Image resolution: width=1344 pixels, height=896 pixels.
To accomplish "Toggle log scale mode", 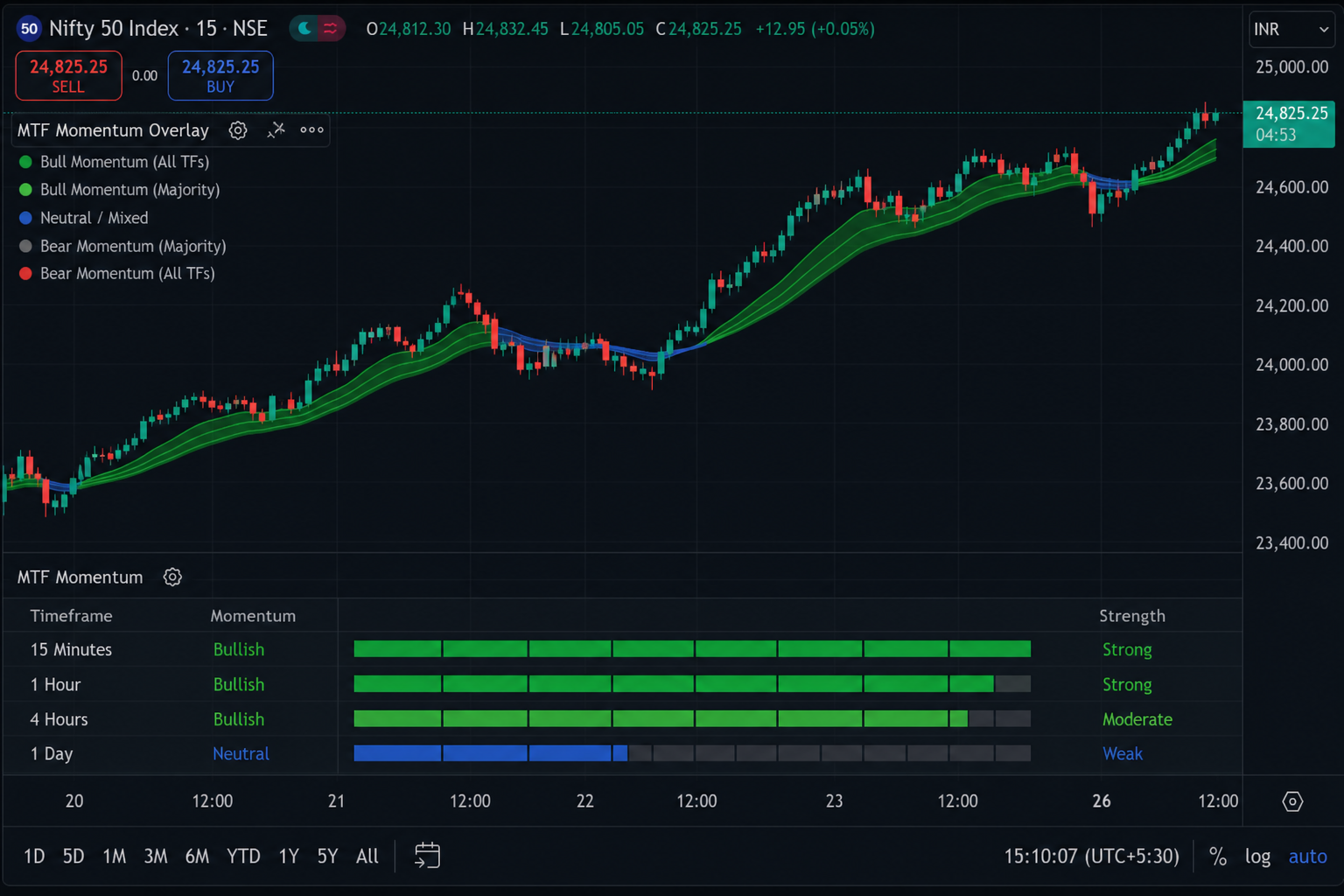I will point(1257,857).
